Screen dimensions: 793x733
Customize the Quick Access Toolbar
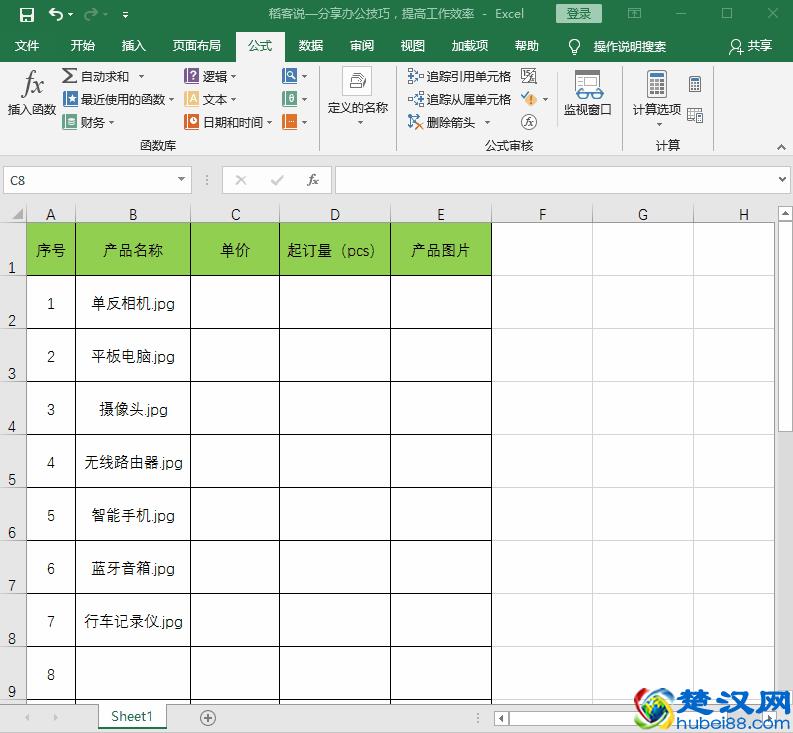pyautogui.click(x=125, y=15)
